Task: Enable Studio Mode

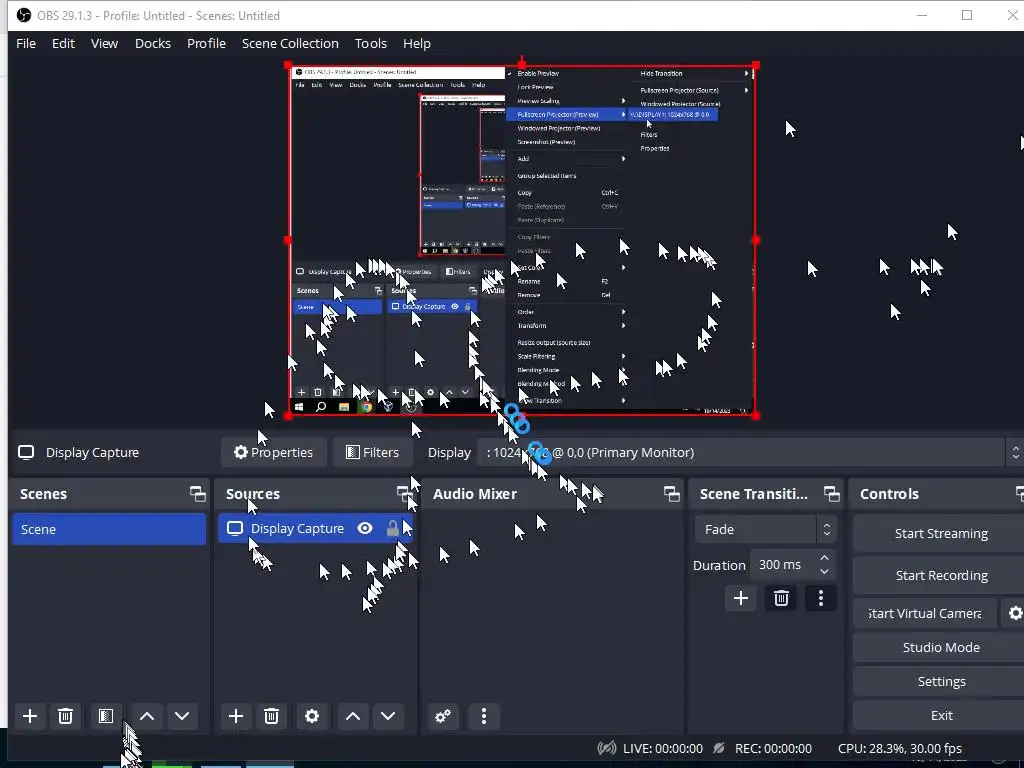Action: point(940,647)
